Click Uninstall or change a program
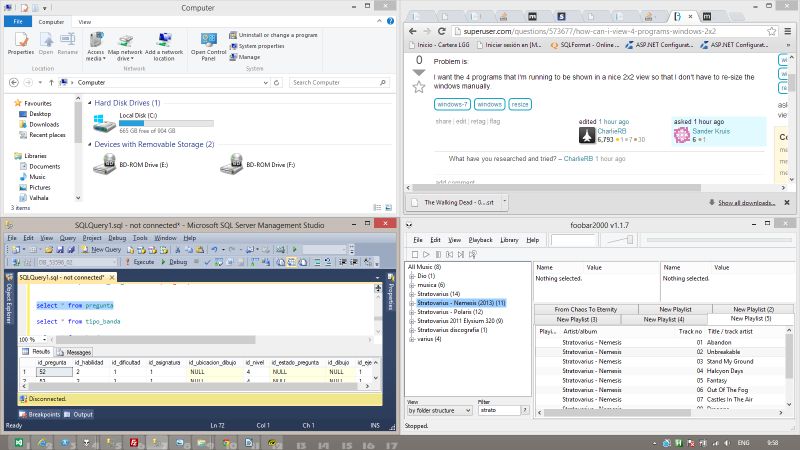This screenshot has width=800, height=450. (273, 35)
